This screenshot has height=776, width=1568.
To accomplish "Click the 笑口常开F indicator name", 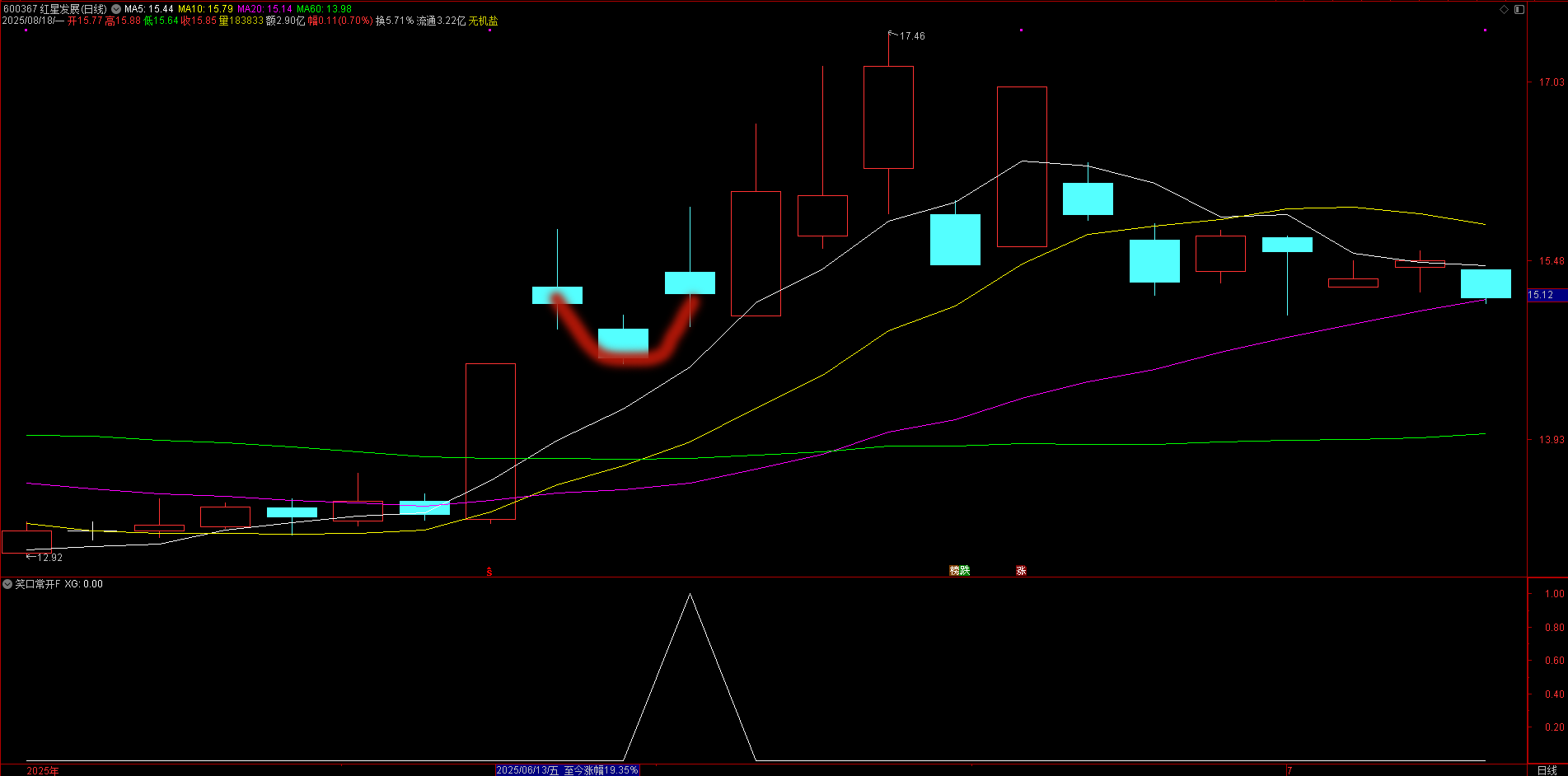I will point(38,584).
